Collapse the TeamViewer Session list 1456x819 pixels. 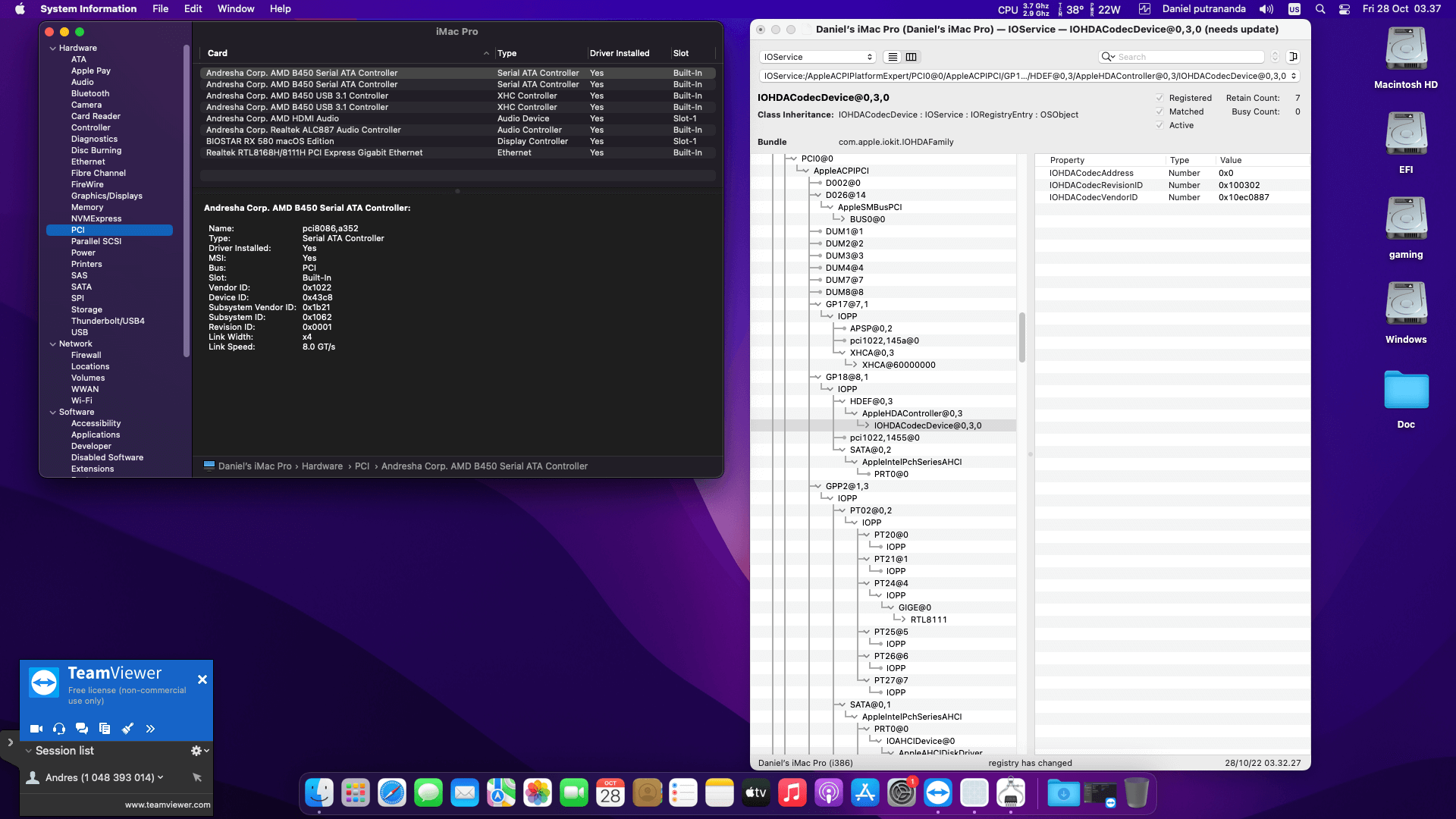tap(29, 751)
